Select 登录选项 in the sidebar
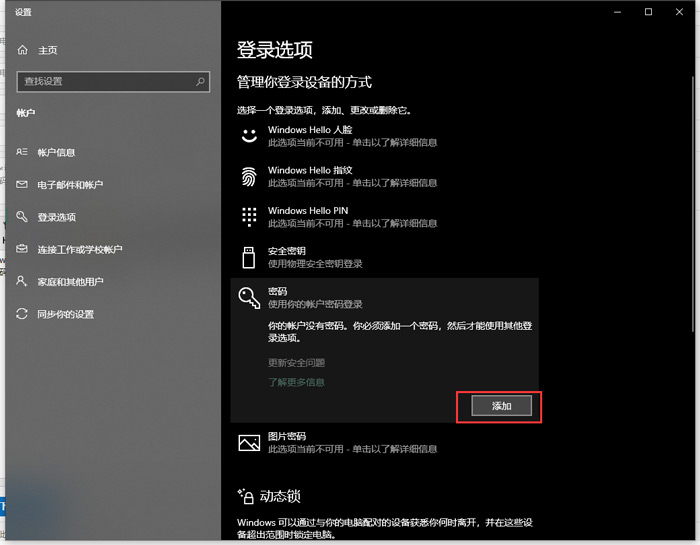 (x=57, y=217)
